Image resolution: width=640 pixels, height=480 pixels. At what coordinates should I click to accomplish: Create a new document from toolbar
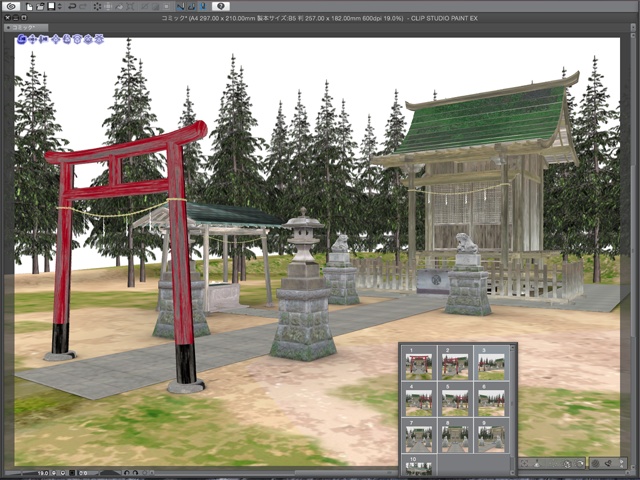[29, 7]
